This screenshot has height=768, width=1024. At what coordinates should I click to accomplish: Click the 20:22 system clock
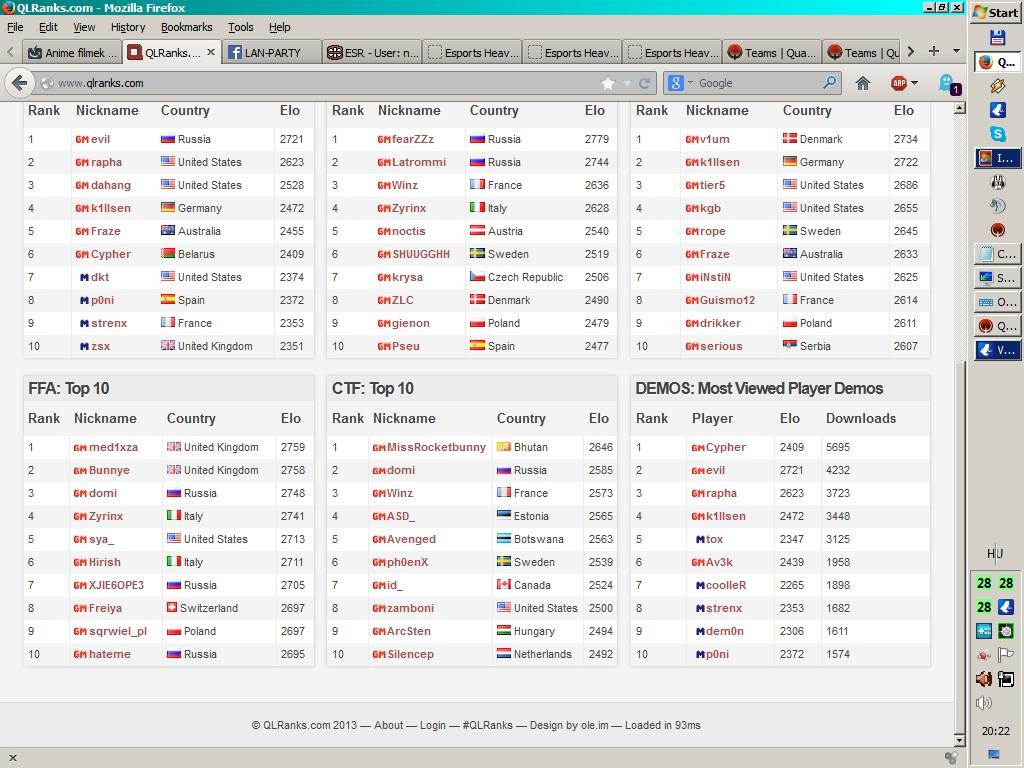pyautogui.click(x=995, y=731)
